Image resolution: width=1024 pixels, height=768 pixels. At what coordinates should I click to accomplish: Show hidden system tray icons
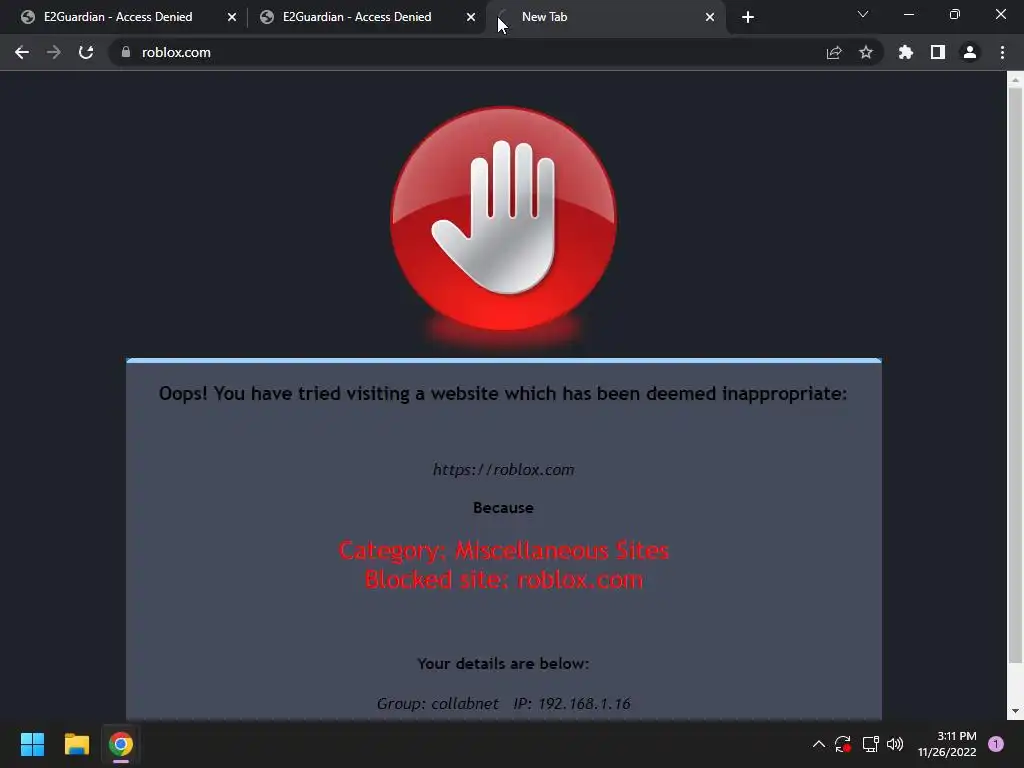click(818, 744)
